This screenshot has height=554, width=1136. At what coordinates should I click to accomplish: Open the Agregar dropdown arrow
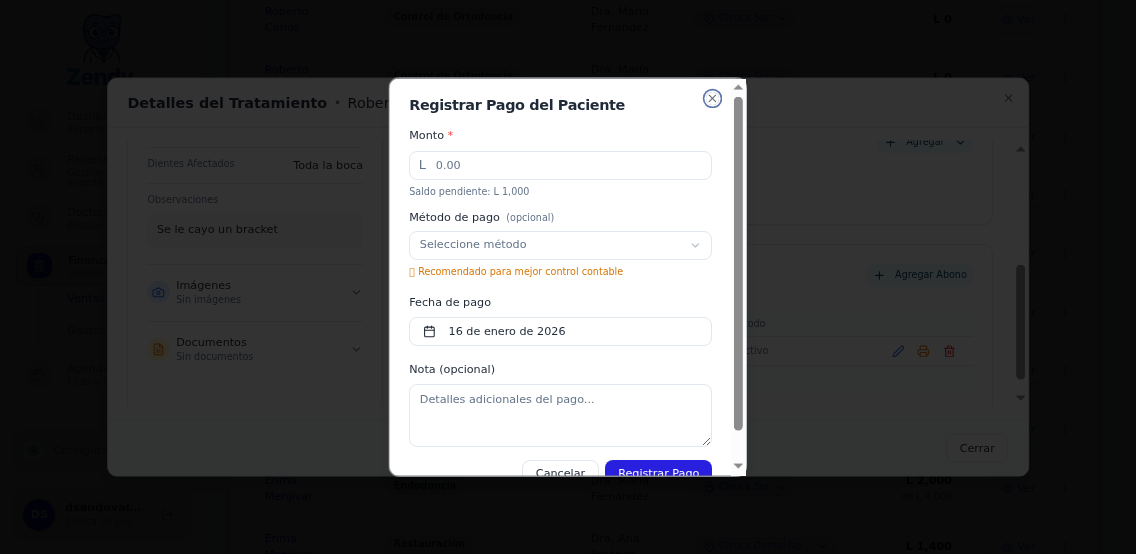click(x=960, y=142)
